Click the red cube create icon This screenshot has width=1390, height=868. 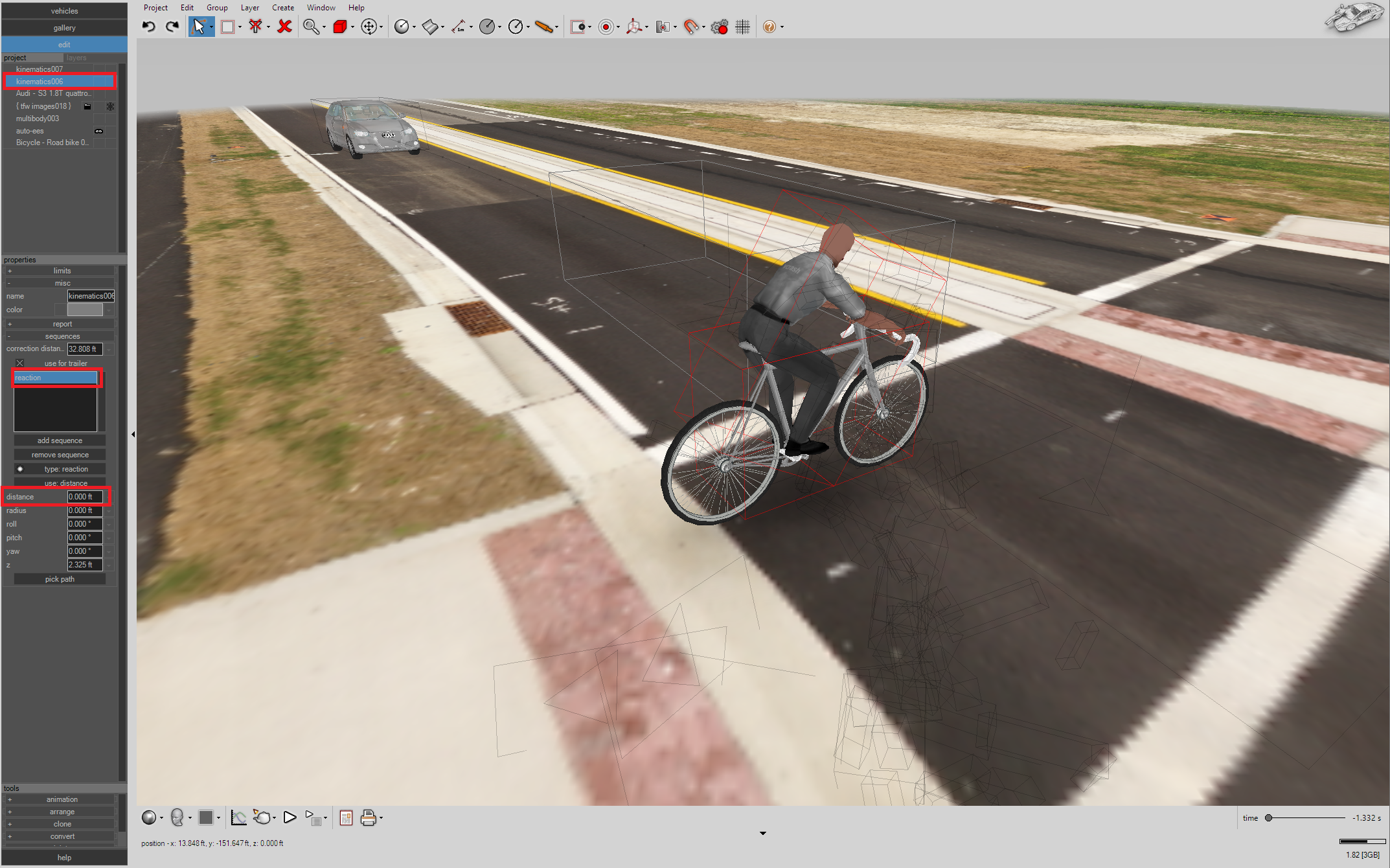339,27
